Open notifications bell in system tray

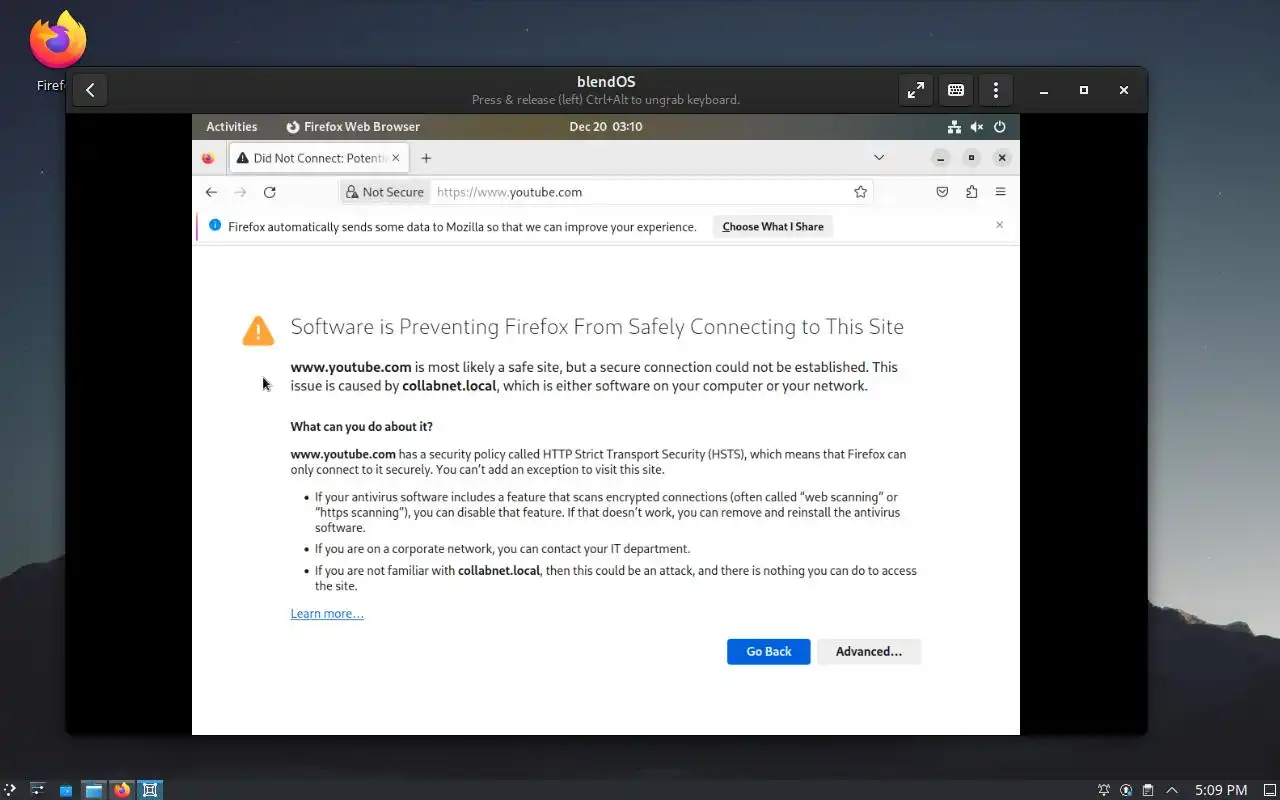tap(1104, 790)
